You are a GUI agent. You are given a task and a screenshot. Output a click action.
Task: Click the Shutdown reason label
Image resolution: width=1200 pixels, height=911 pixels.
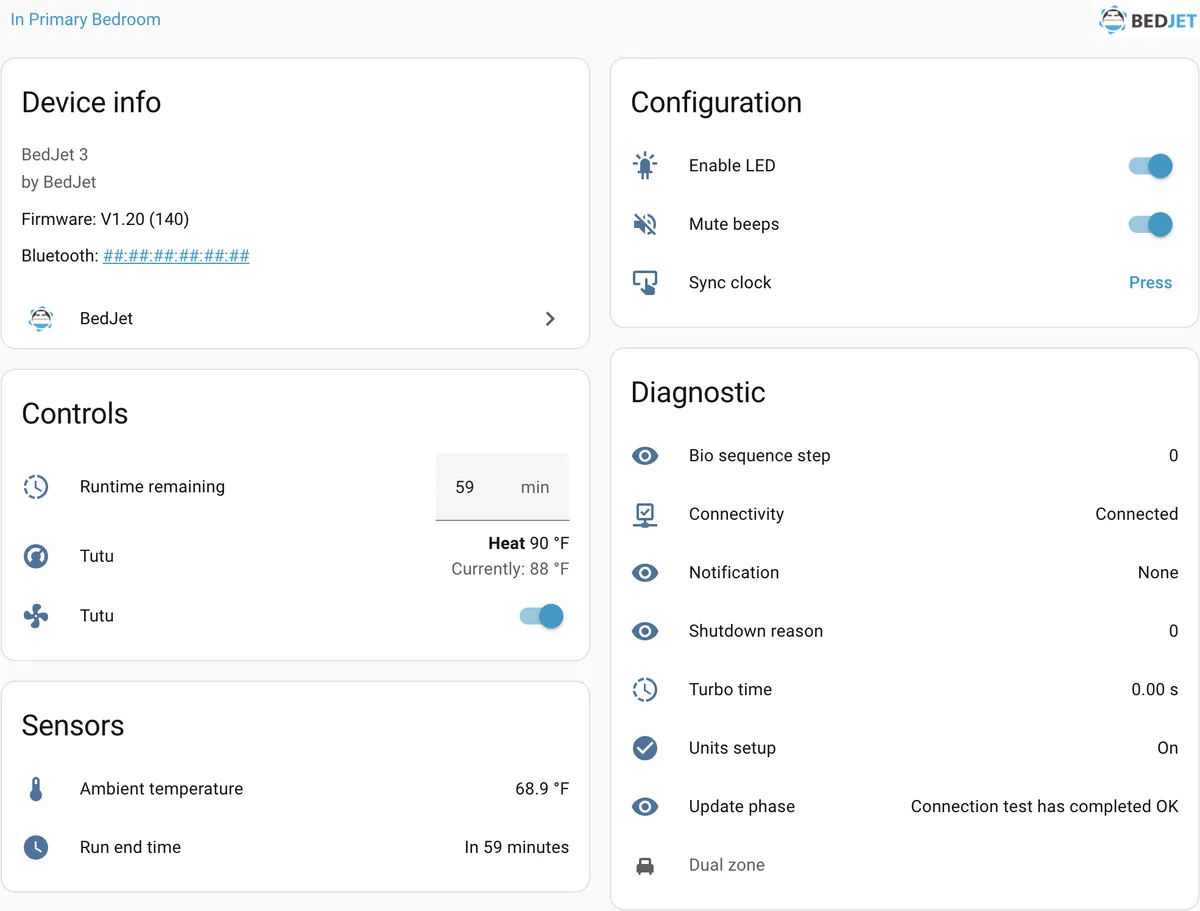click(756, 631)
